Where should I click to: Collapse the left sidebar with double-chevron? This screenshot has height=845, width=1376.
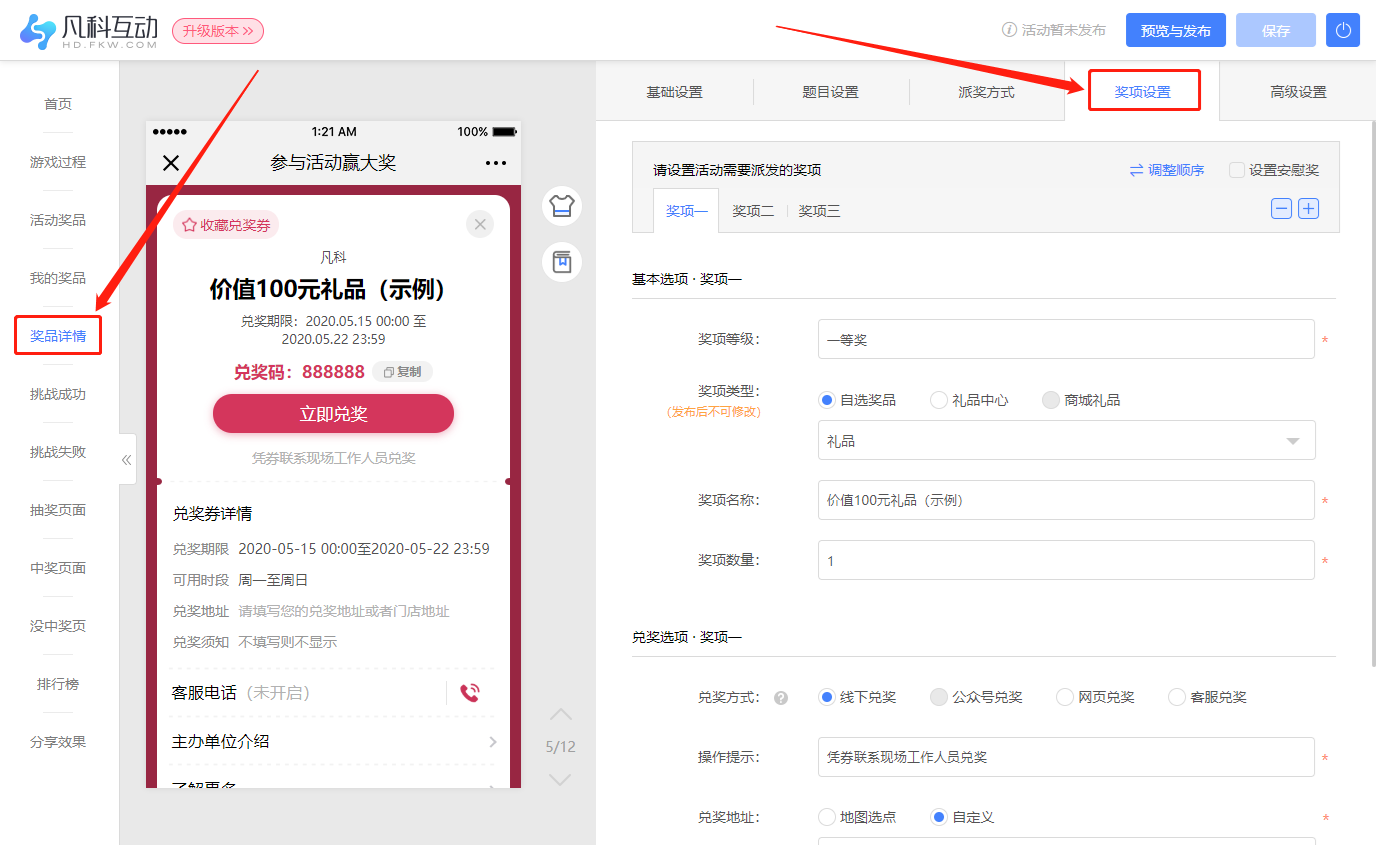coord(127,460)
